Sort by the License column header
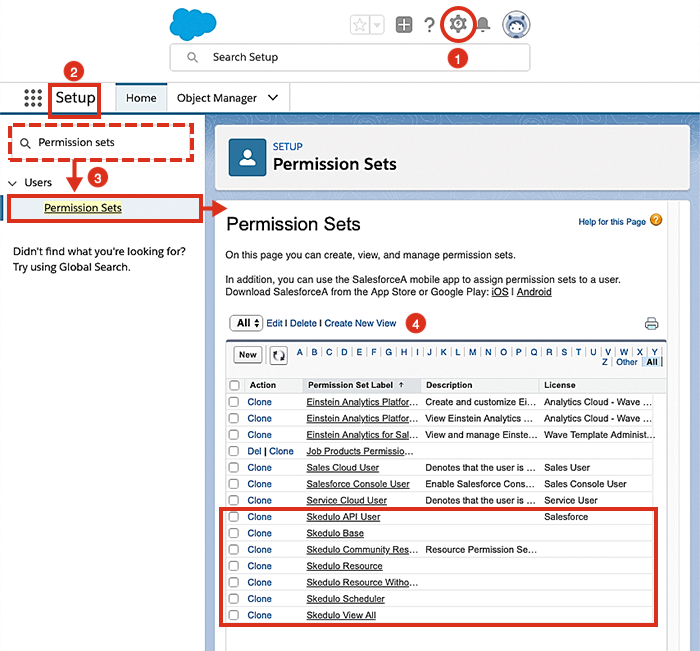 click(x=559, y=385)
